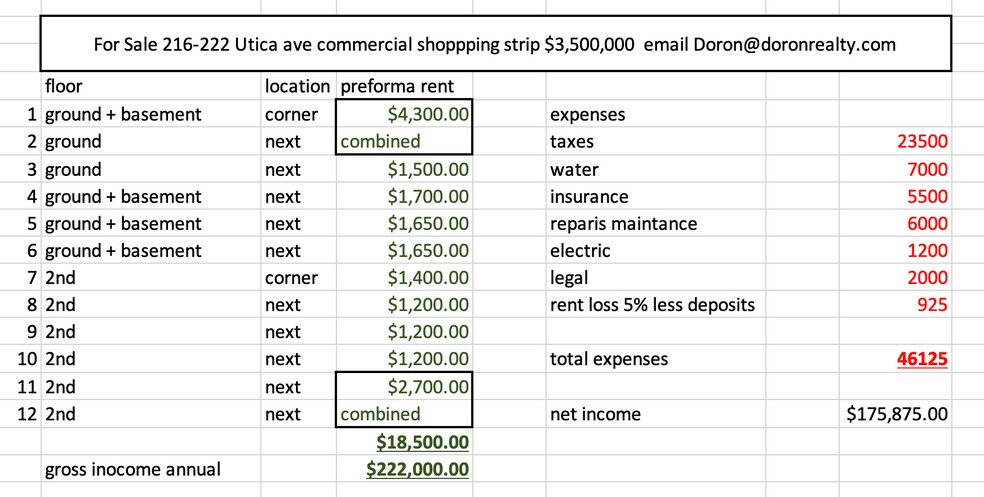Click the $2,700.00 rent cell

tap(405, 387)
